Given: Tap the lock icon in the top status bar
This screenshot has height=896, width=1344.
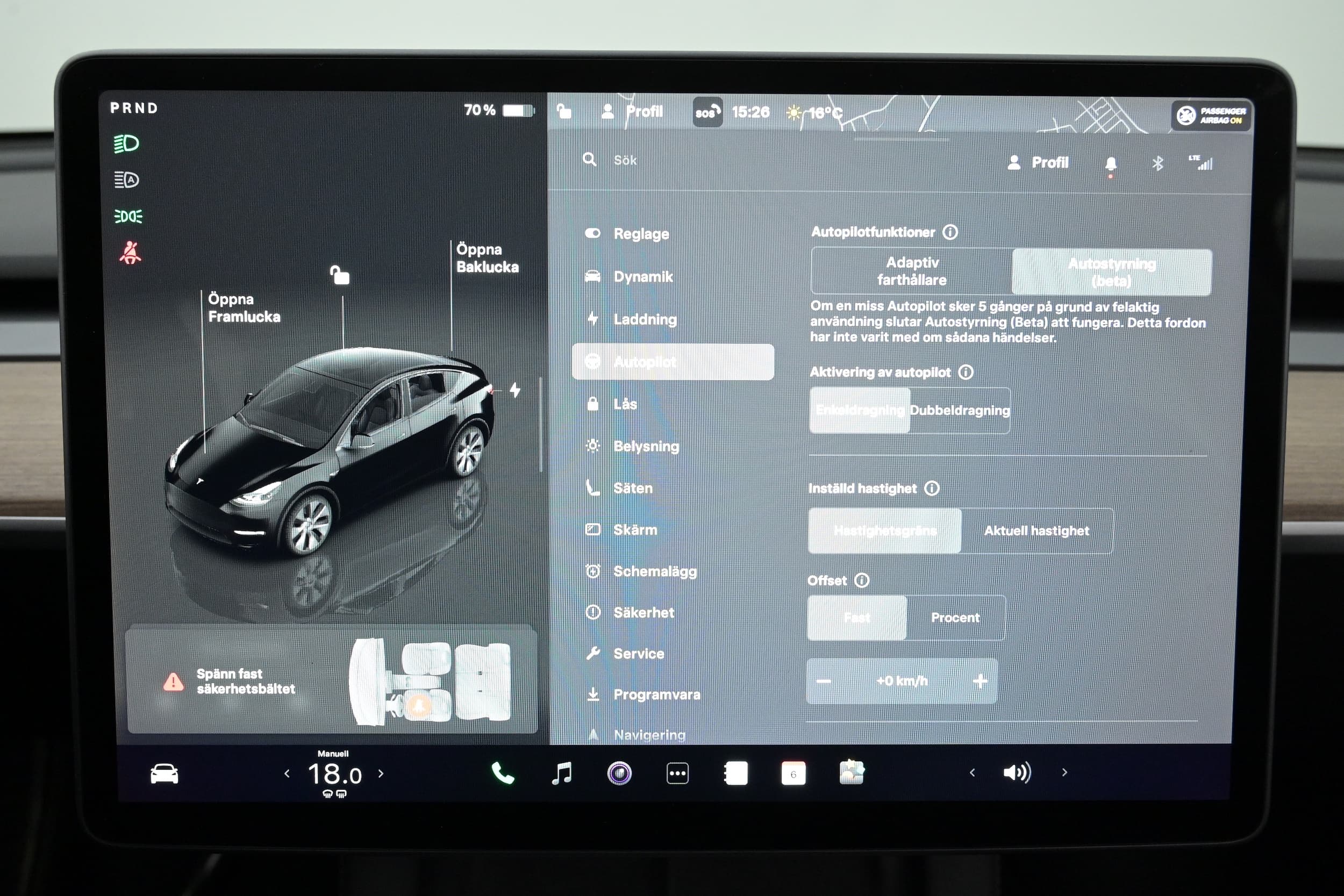Looking at the screenshot, I should pyautogui.click(x=564, y=111).
